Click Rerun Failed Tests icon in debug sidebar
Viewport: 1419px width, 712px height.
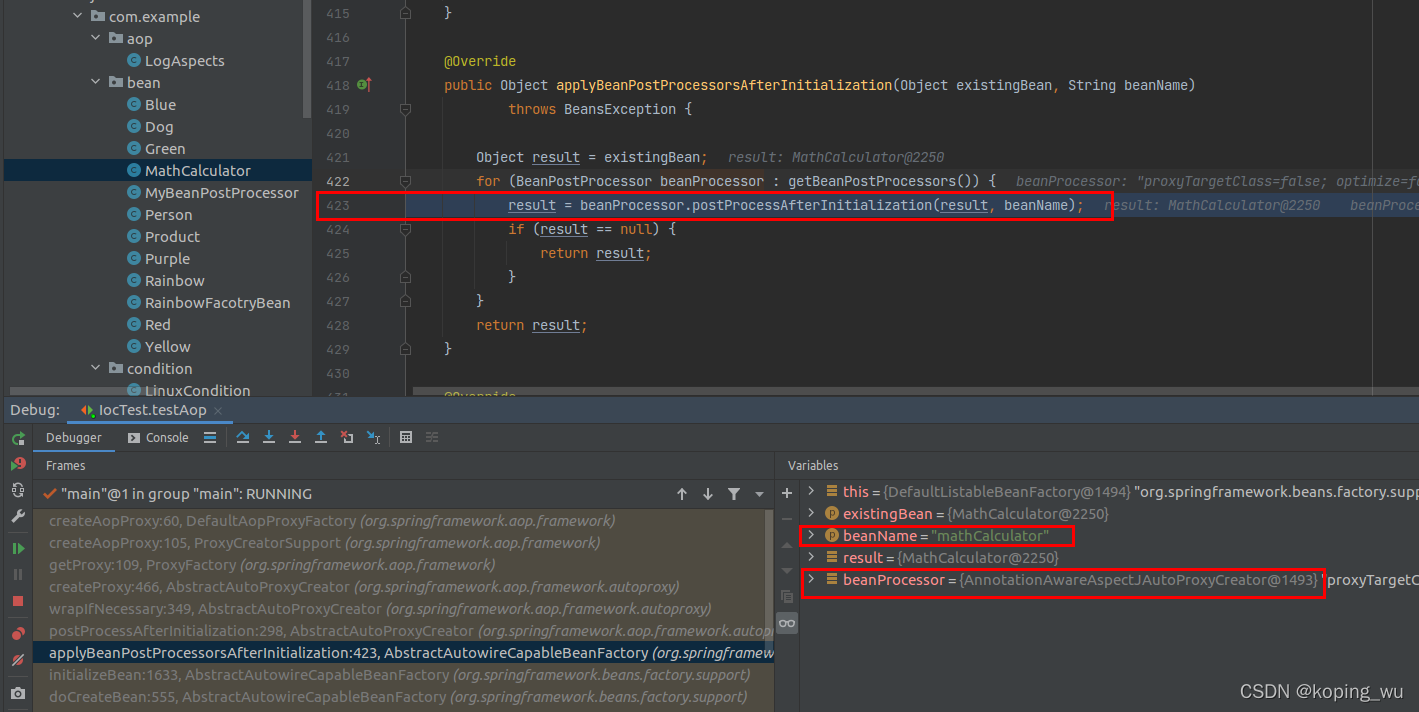pos(18,464)
